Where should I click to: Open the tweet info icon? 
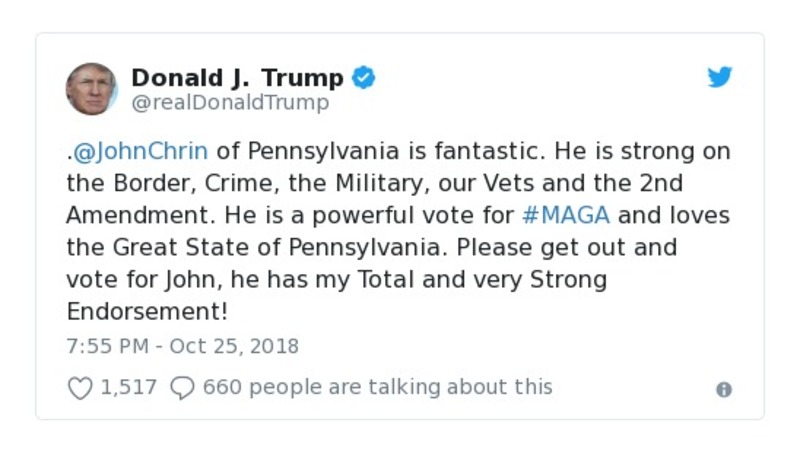724,390
